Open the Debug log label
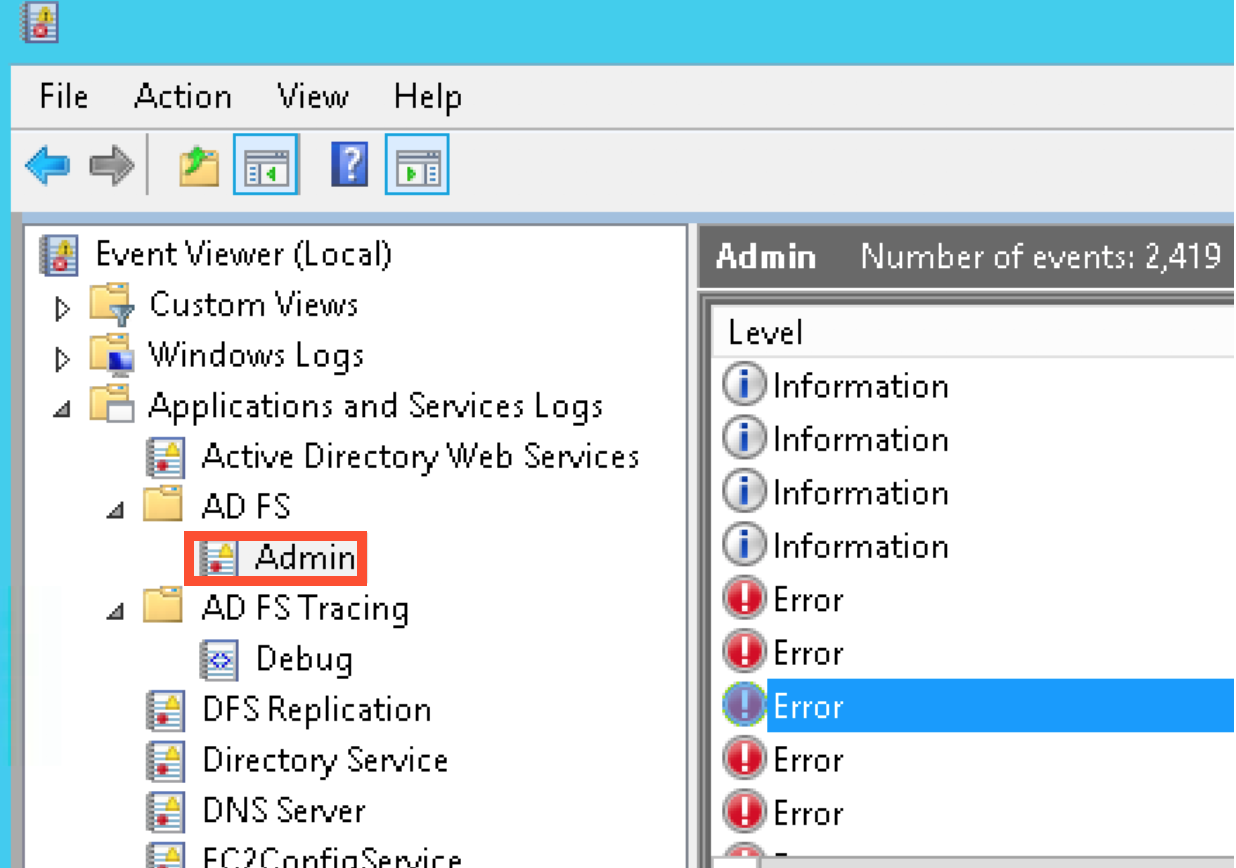This screenshot has height=868, width=1236. [304, 660]
